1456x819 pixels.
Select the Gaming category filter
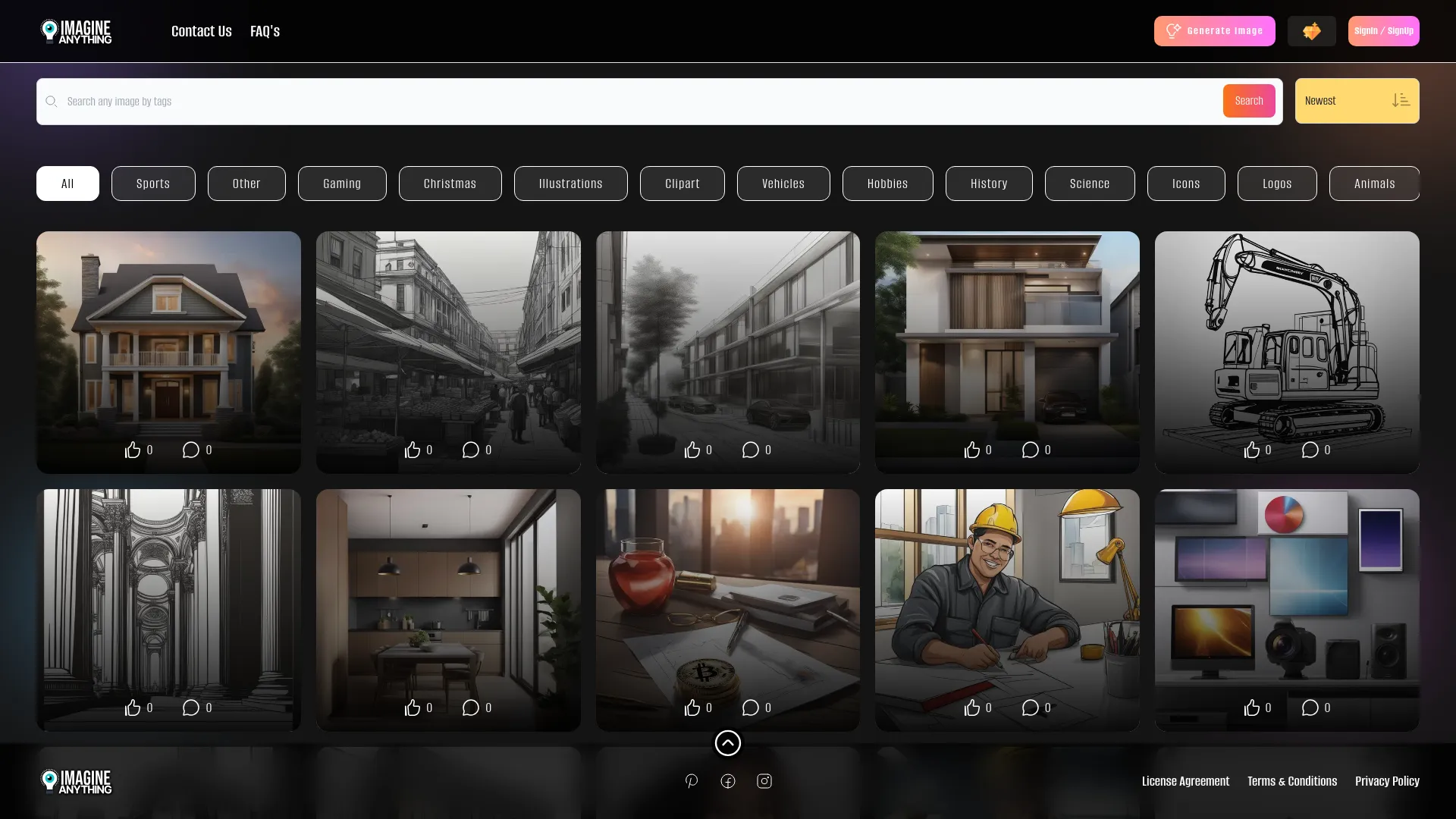pos(342,184)
